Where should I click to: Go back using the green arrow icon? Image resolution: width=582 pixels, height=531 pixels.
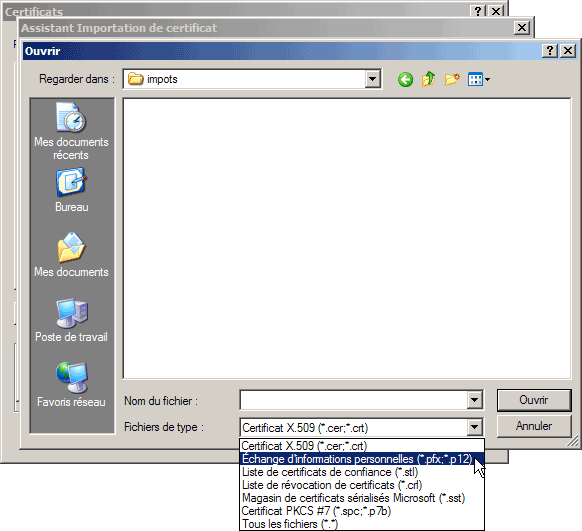coord(405,79)
